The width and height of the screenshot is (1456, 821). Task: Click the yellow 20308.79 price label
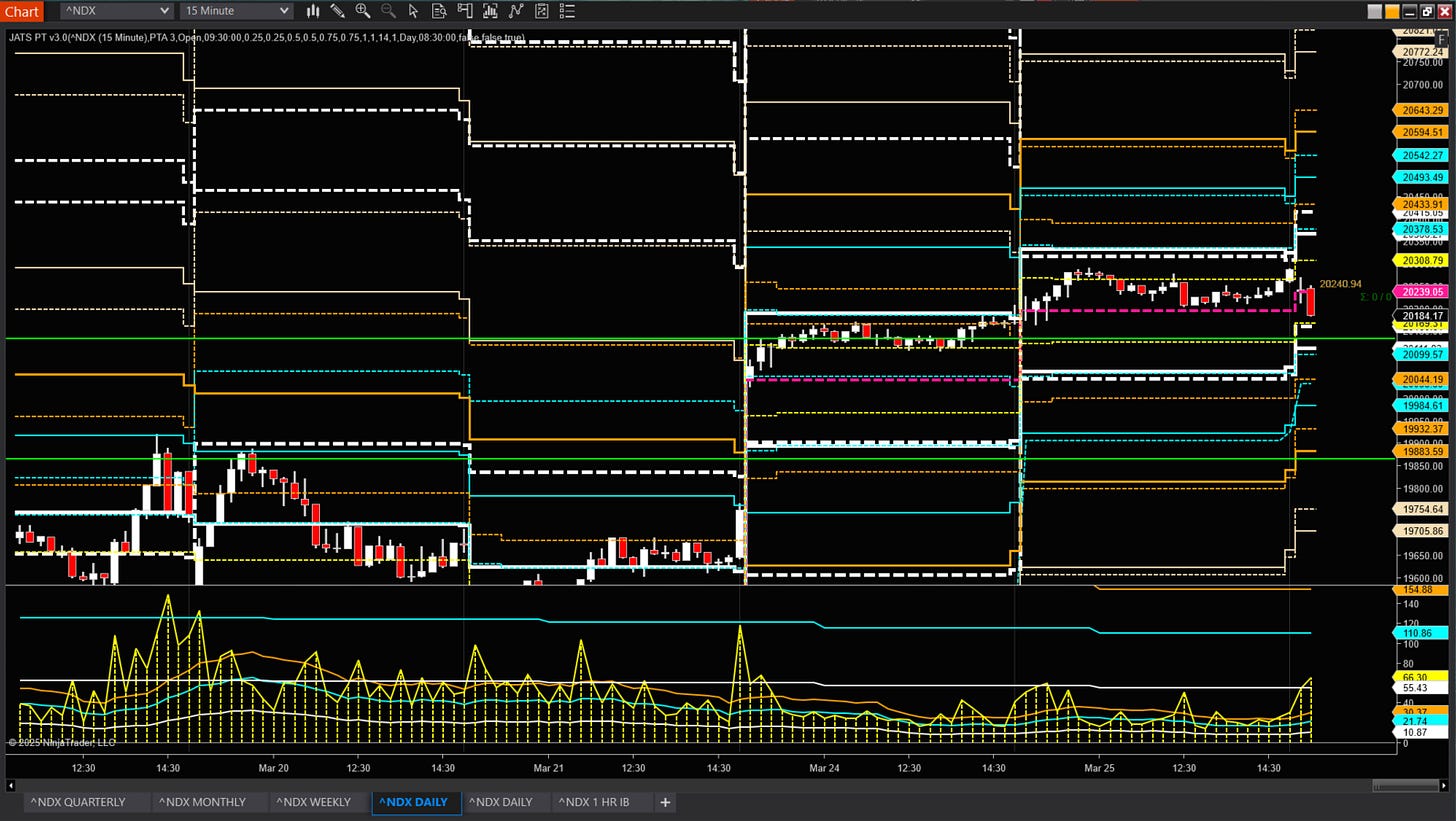[x=1421, y=260]
